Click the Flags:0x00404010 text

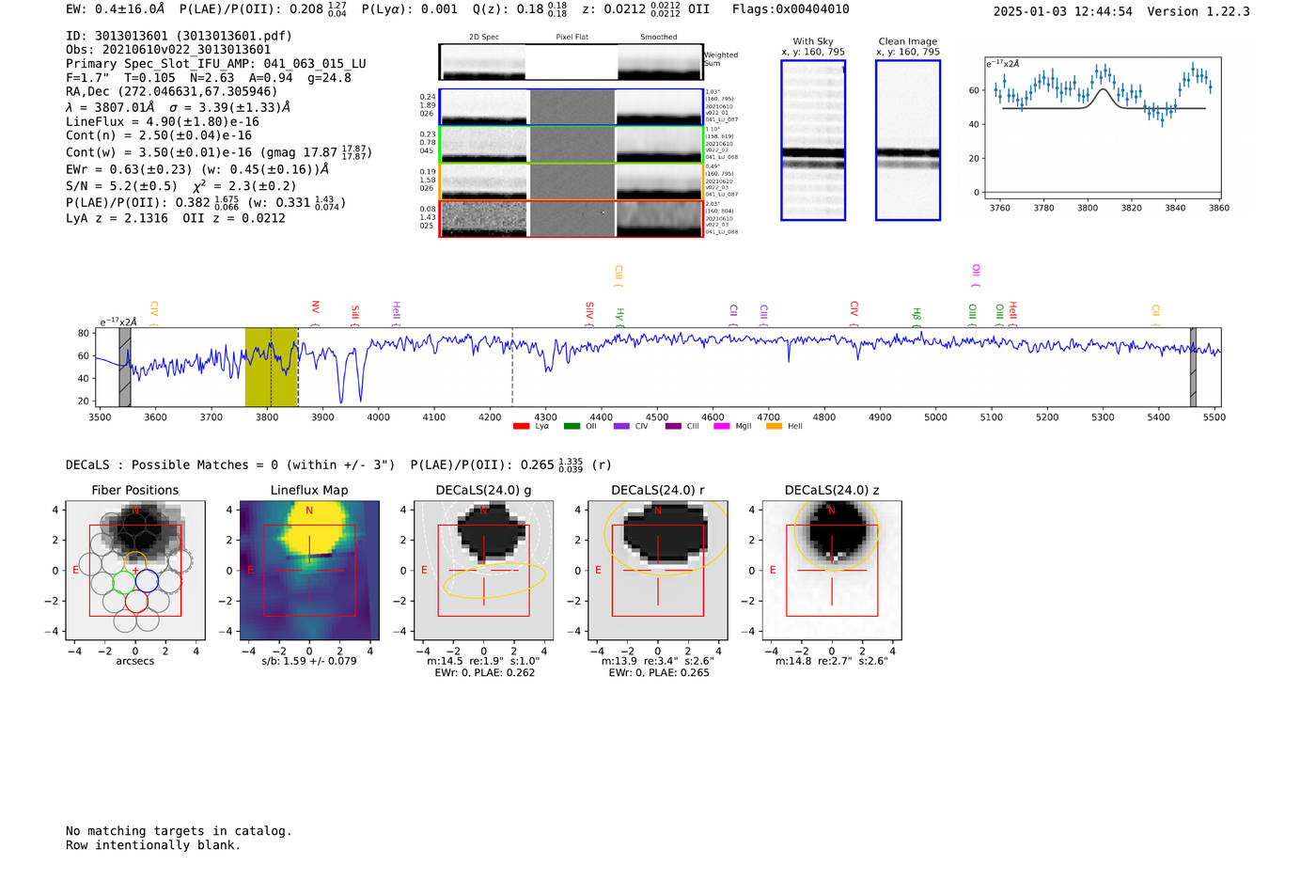tap(791, 9)
